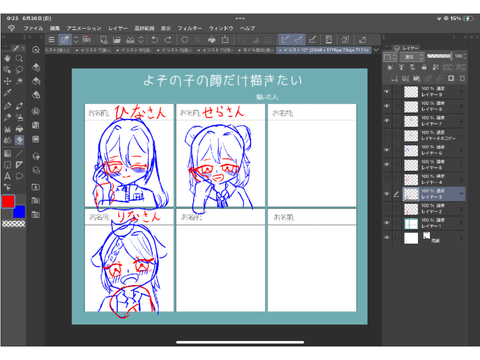Show the hidden レイヤー2 layer
This screenshot has width=480, height=360.
[387, 209]
